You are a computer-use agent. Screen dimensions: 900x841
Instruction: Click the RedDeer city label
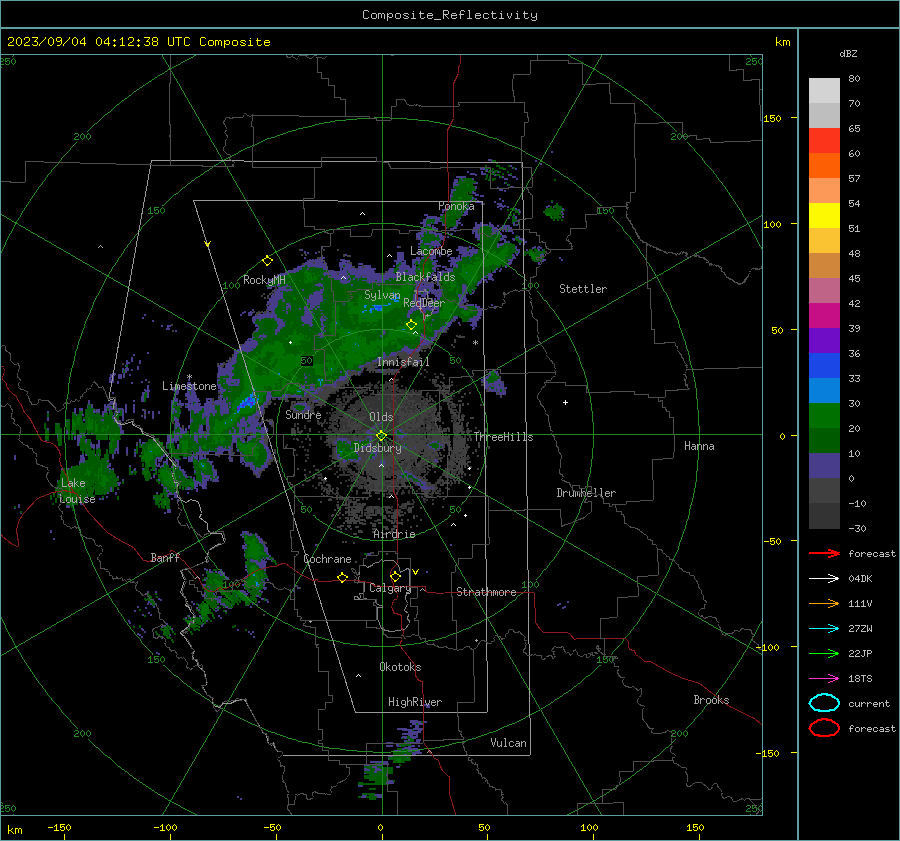[424, 303]
